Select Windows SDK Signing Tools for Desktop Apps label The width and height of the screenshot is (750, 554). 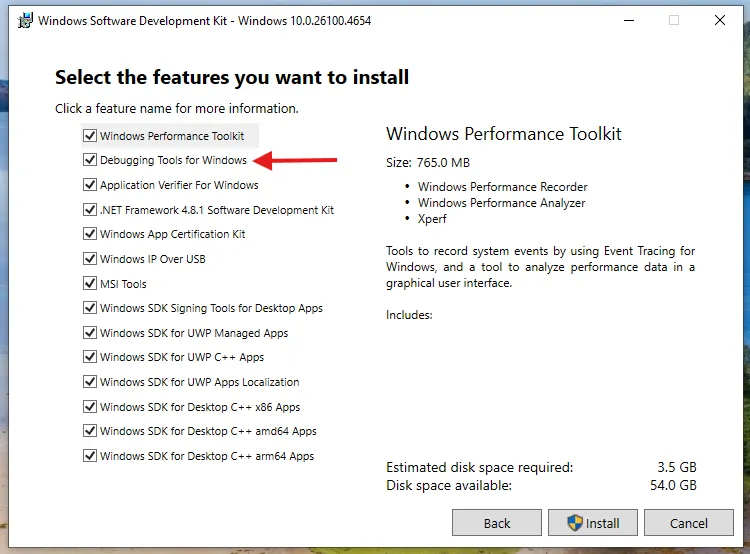211,309
